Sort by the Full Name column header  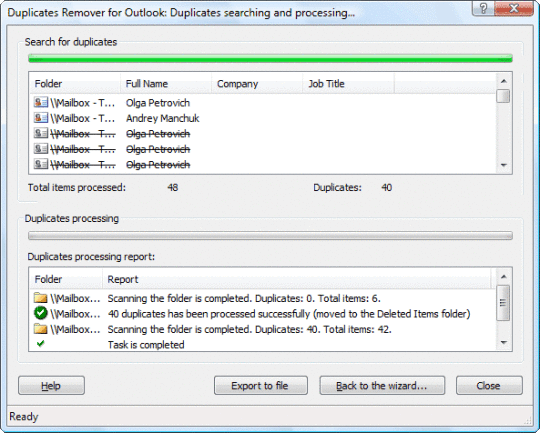click(x=166, y=84)
